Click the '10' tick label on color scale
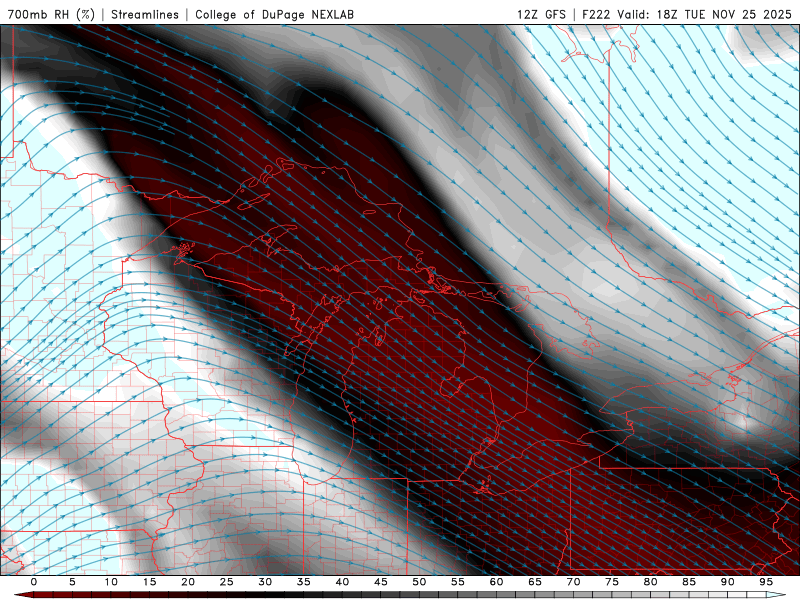The image size is (800, 600). coord(111,582)
